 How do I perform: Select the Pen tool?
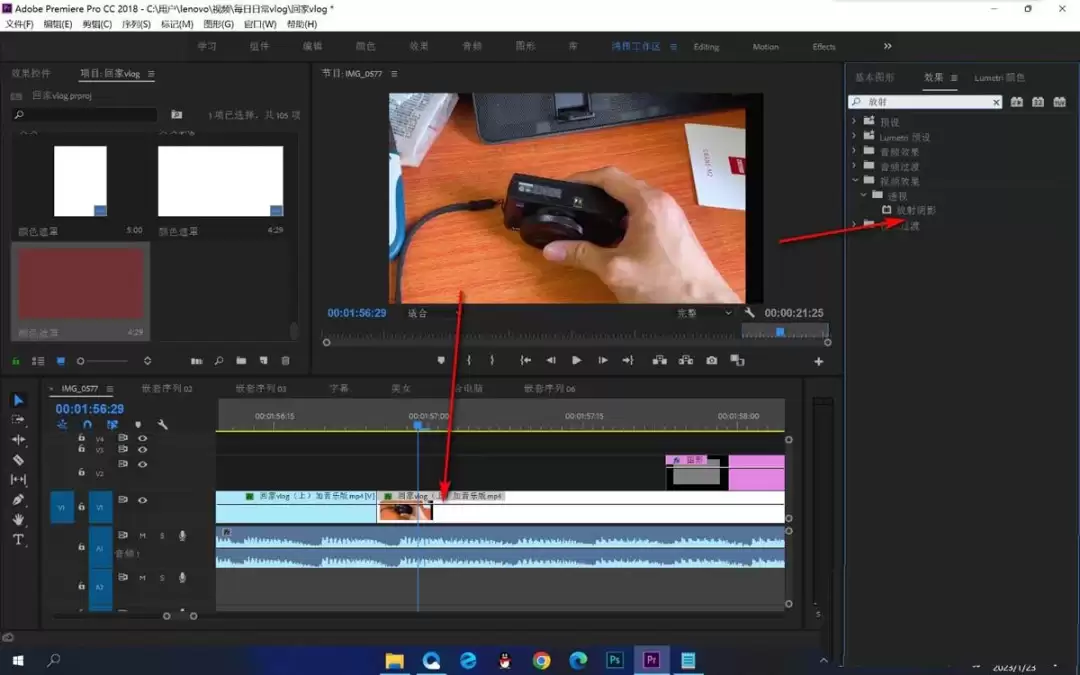[19, 499]
